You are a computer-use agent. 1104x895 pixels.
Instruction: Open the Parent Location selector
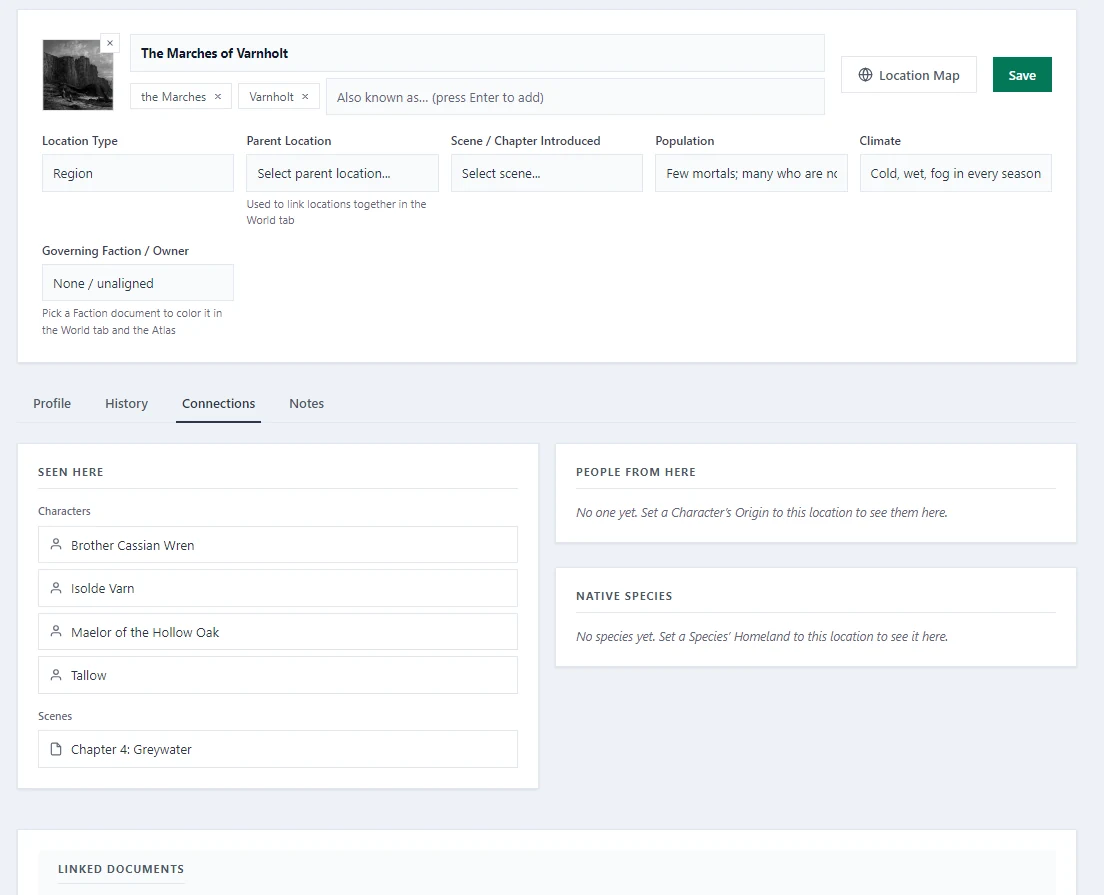pyautogui.click(x=342, y=173)
